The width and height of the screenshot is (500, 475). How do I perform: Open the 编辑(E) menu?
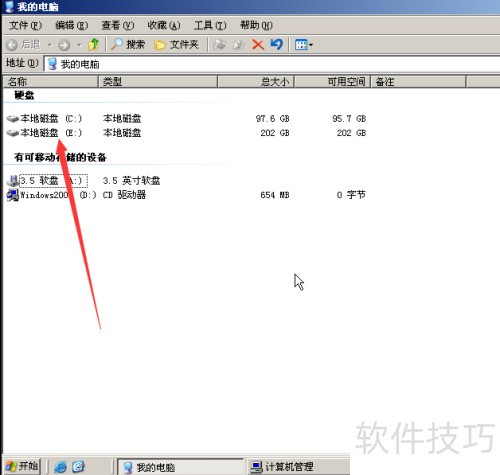[x=71, y=25]
